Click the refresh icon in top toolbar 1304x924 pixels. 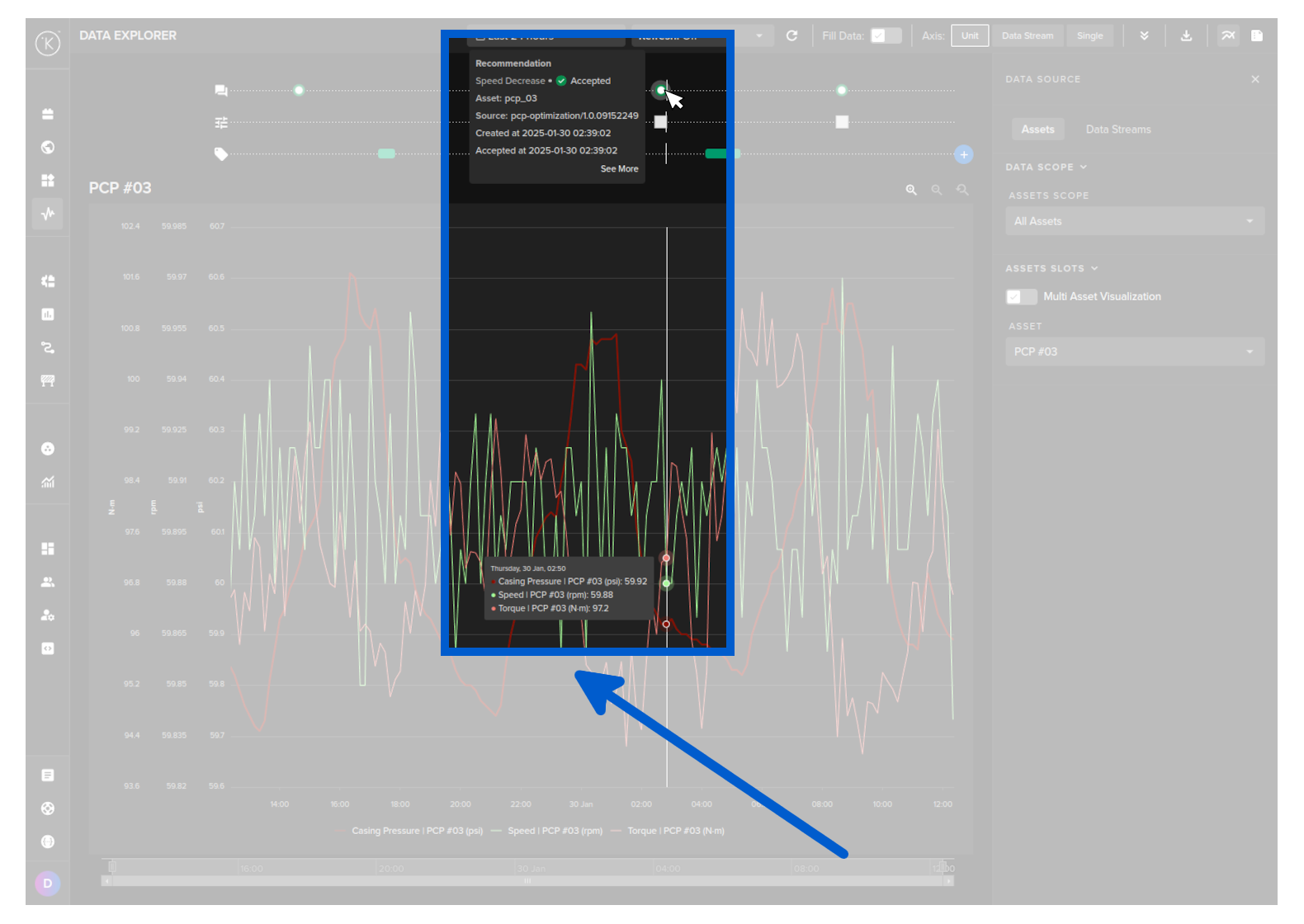[791, 35]
